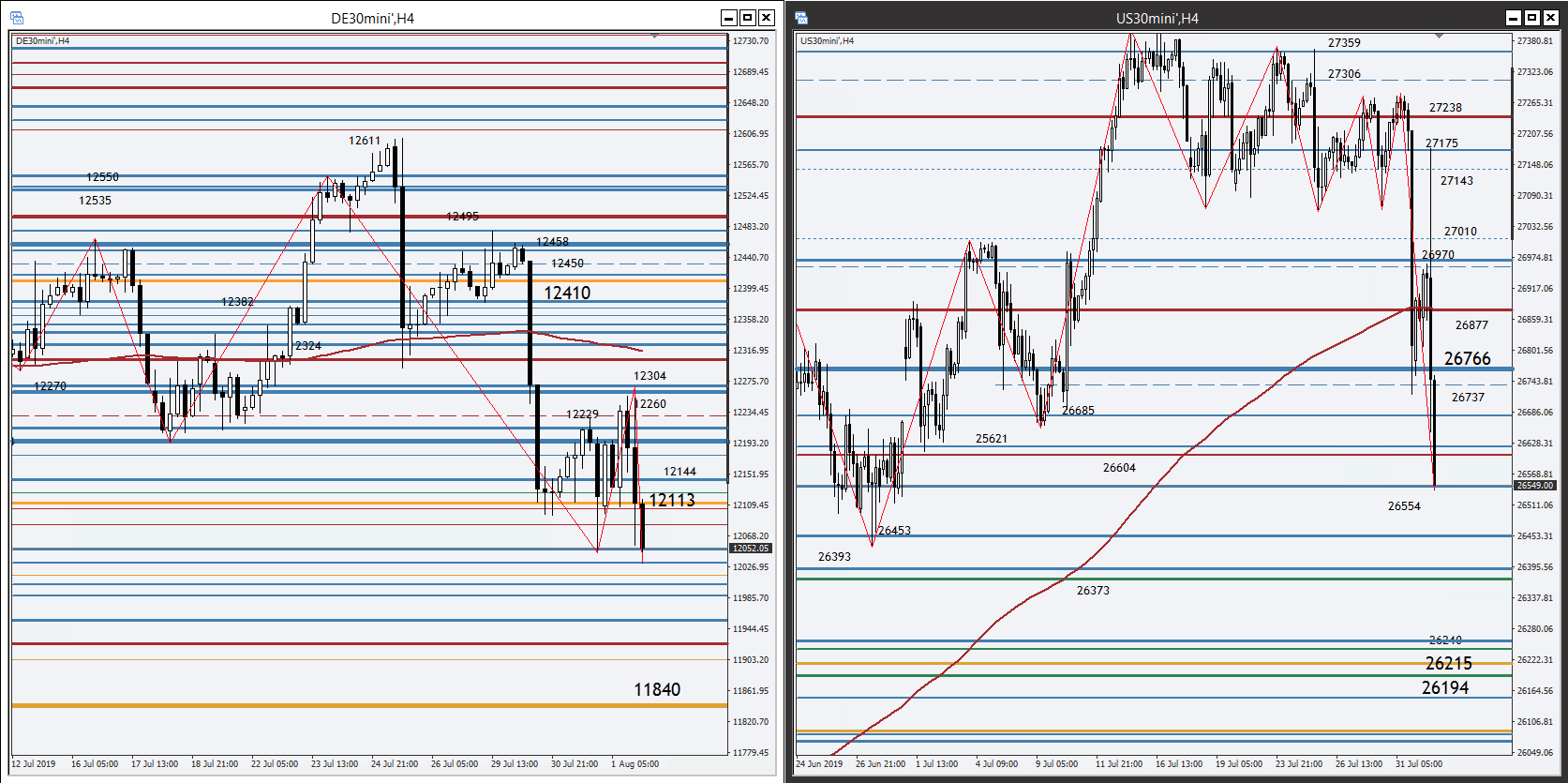Minimize the US30mini chart window

(x=1514, y=18)
